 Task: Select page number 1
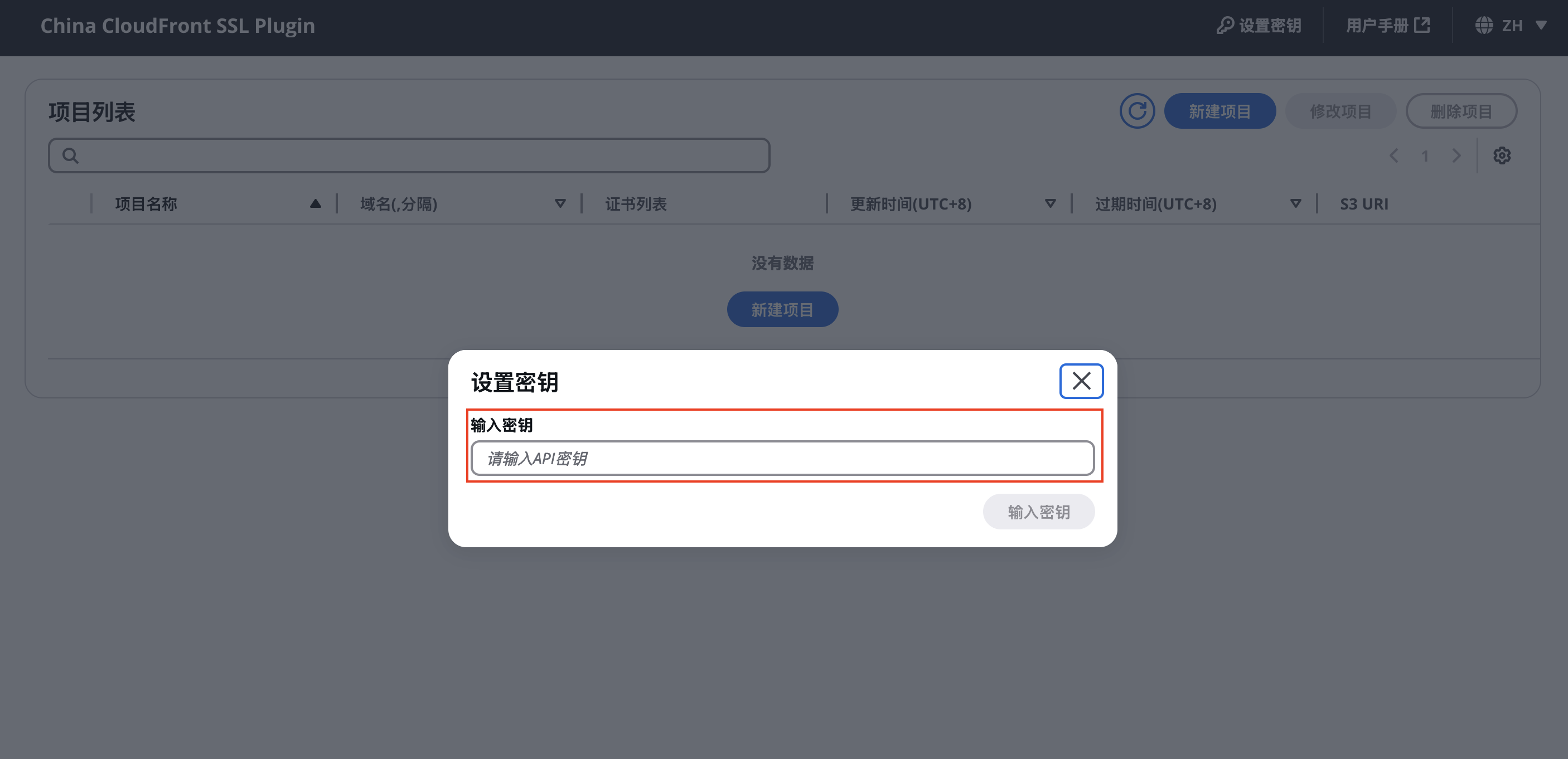(1425, 156)
